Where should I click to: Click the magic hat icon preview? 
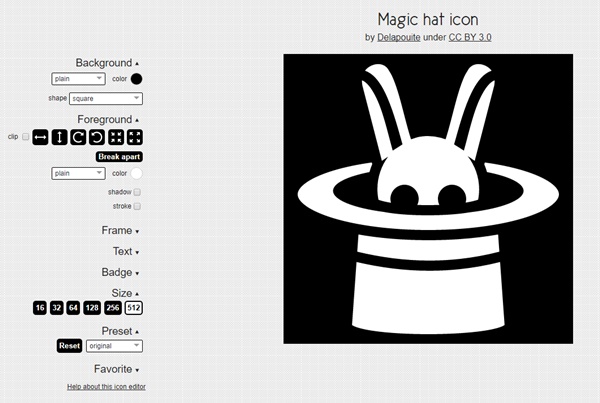pyautogui.click(x=428, y=199)
